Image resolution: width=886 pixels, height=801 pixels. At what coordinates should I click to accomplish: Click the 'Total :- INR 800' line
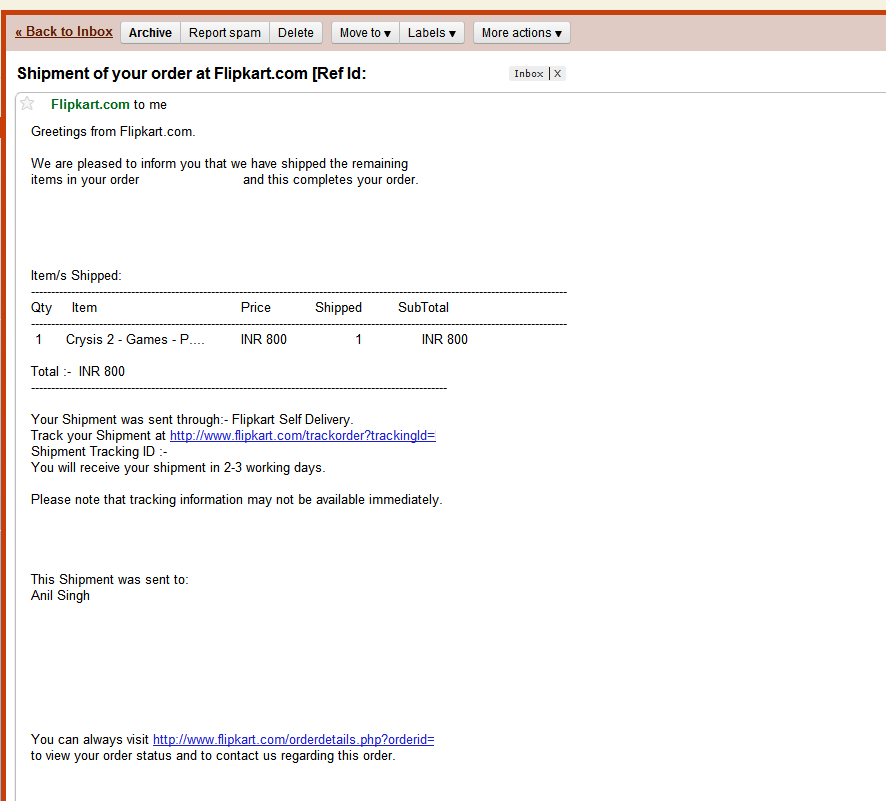tap(78, 372)
